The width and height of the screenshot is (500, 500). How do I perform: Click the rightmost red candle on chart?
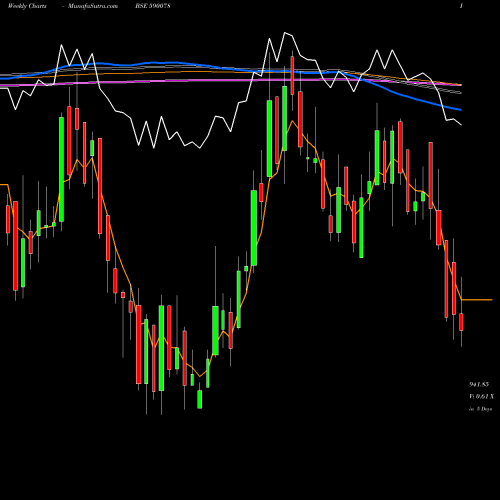coord(461,322)
